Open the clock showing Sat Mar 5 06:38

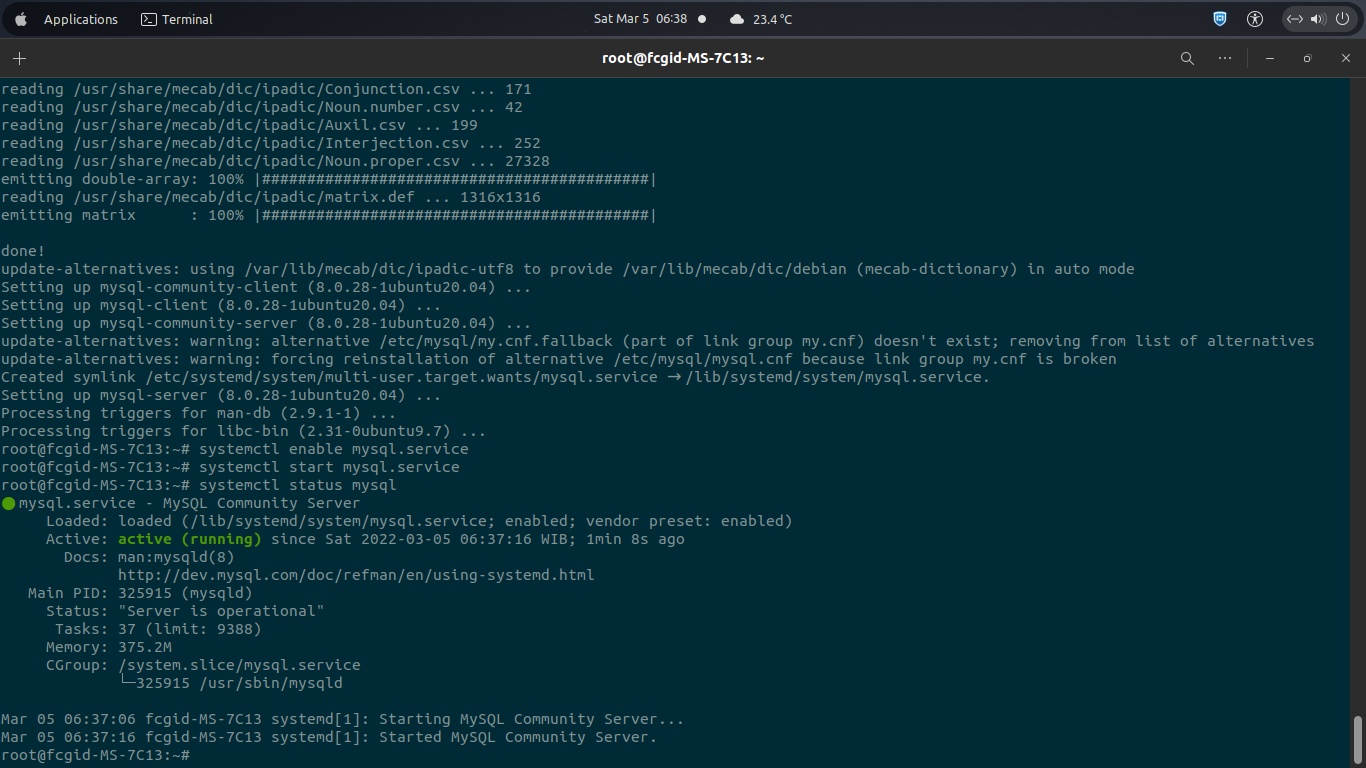coord(640,19)
